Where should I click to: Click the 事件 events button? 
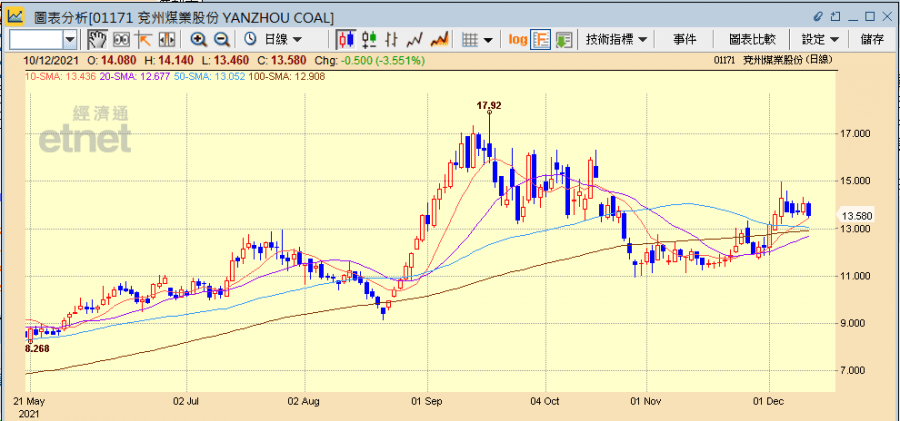click(685, 39)
